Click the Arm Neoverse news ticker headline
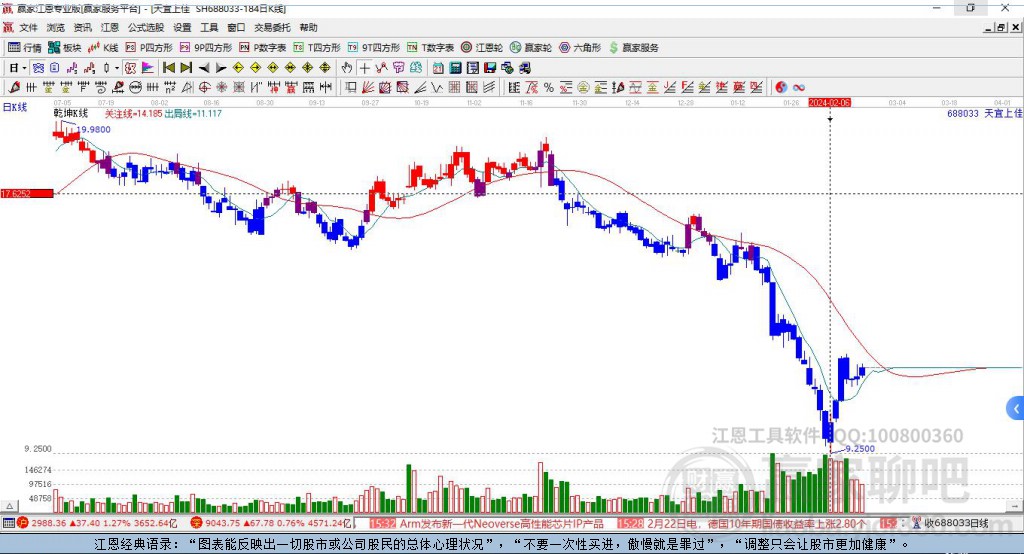This screenshot has width=1024, height=554. point(502,523)
